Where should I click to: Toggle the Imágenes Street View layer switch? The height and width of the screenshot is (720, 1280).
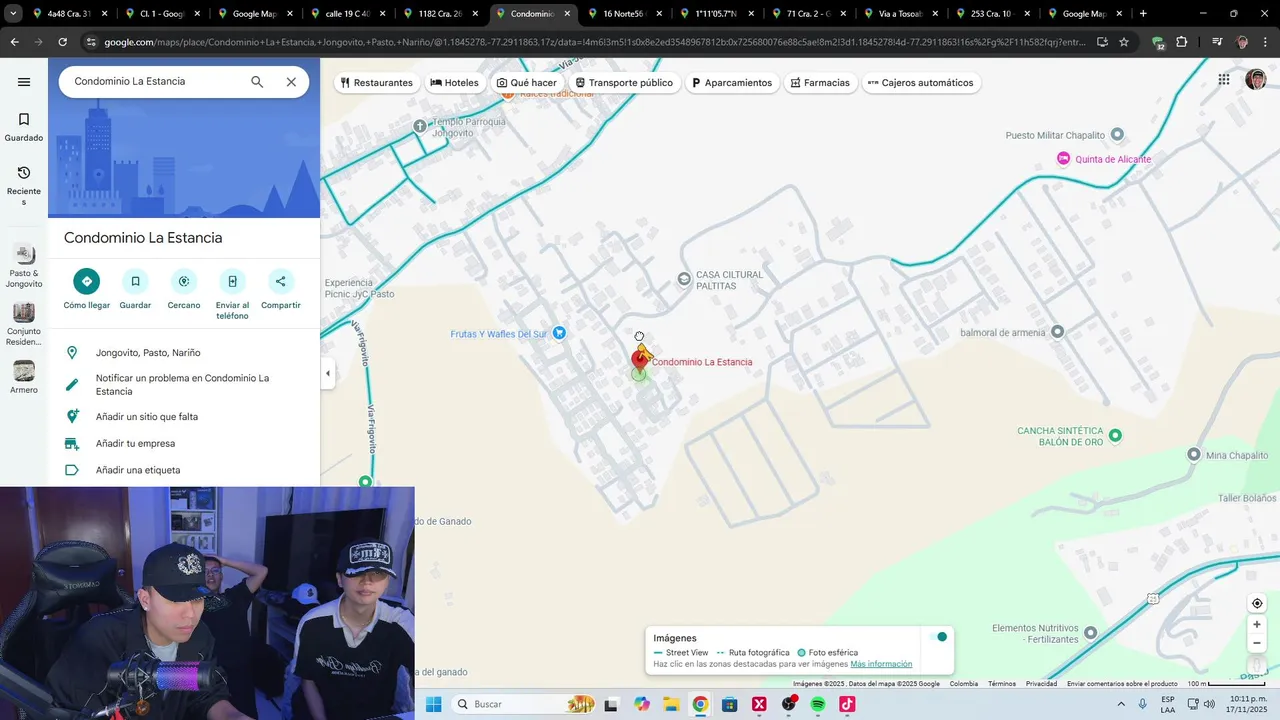pos(938,637)
